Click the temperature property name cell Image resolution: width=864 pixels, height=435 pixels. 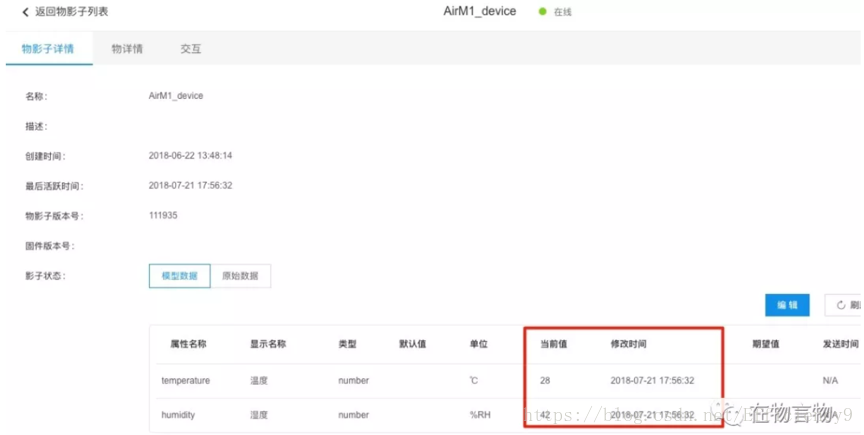(186, 380)
